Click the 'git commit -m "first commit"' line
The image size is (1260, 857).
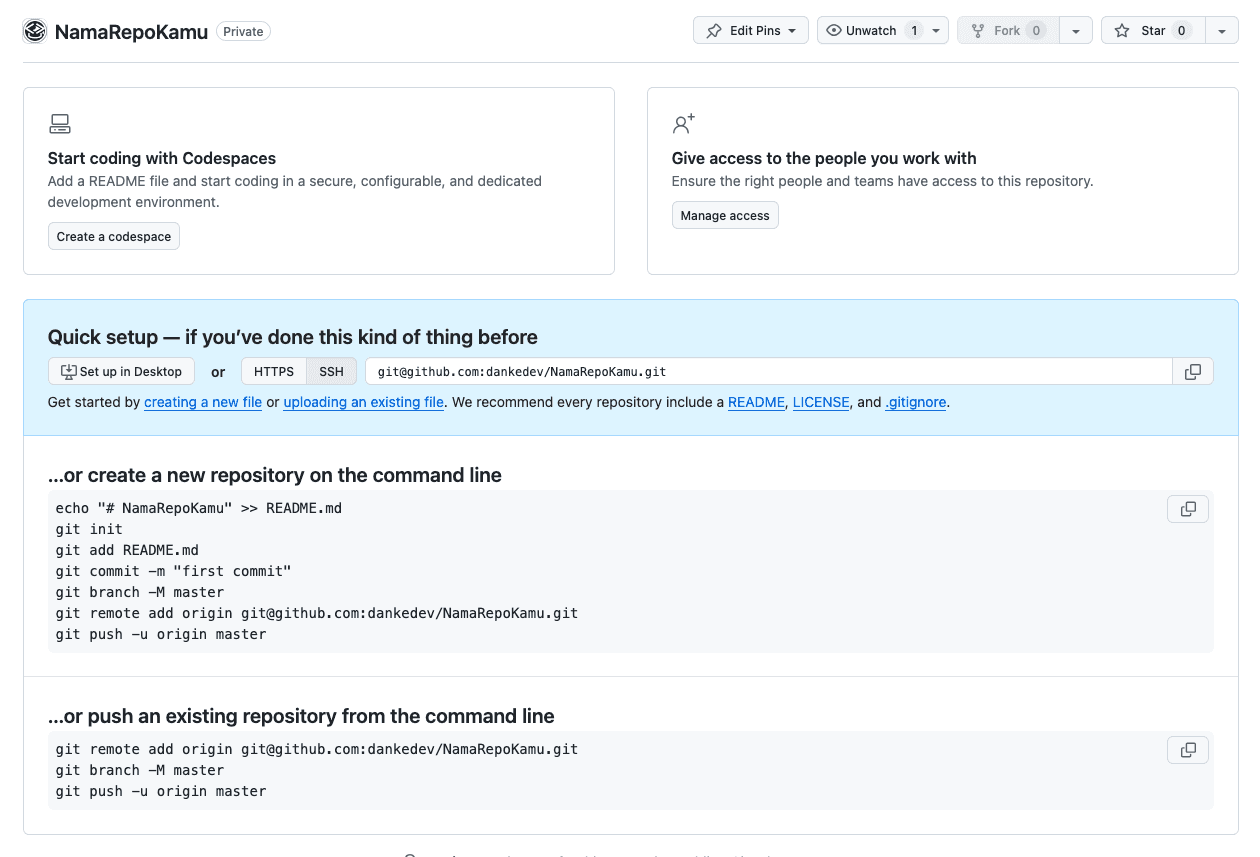tap(173, 571)
